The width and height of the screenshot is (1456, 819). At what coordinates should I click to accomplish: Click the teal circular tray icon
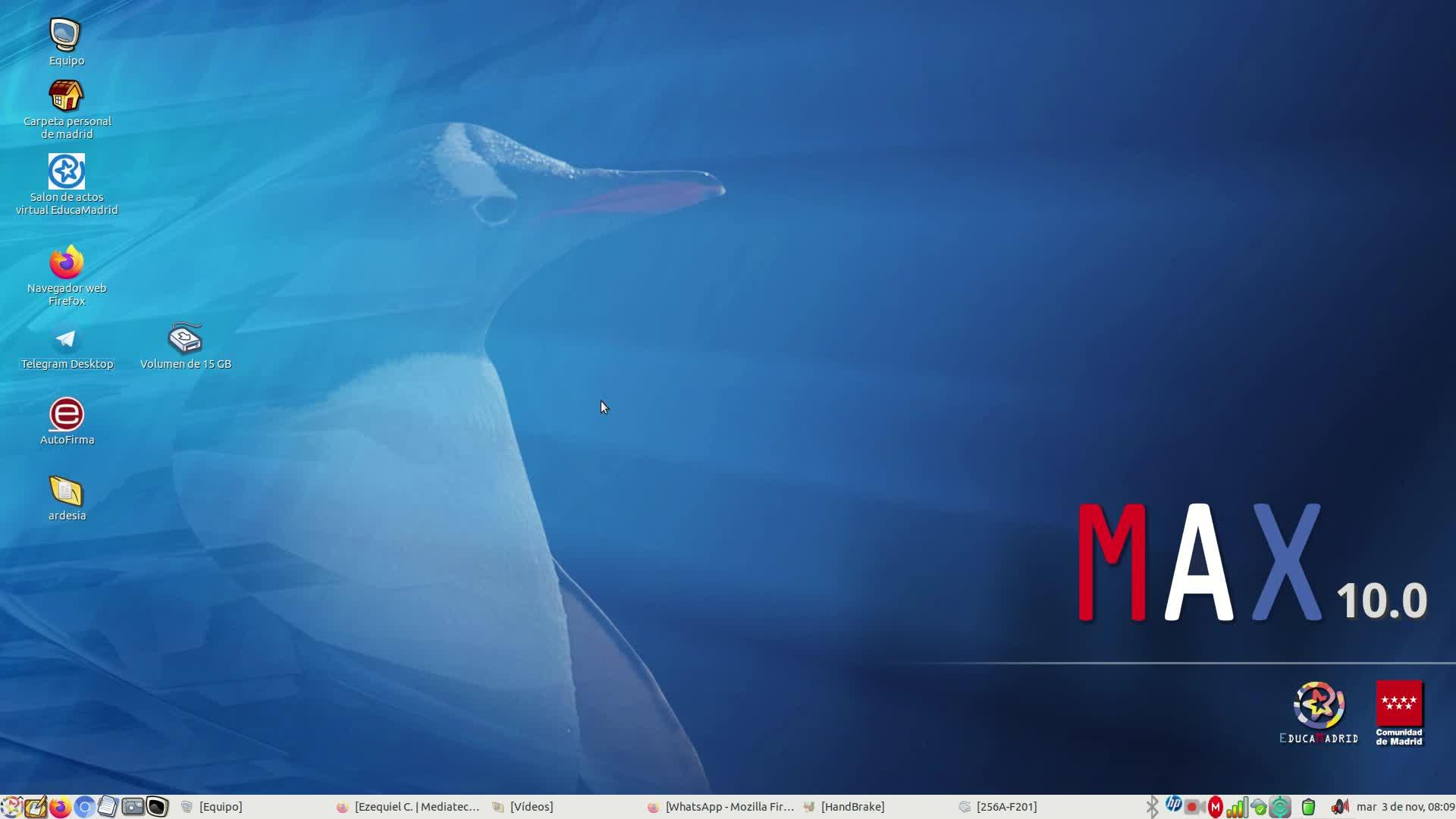pyautogui.click(x=1280, y=807)
